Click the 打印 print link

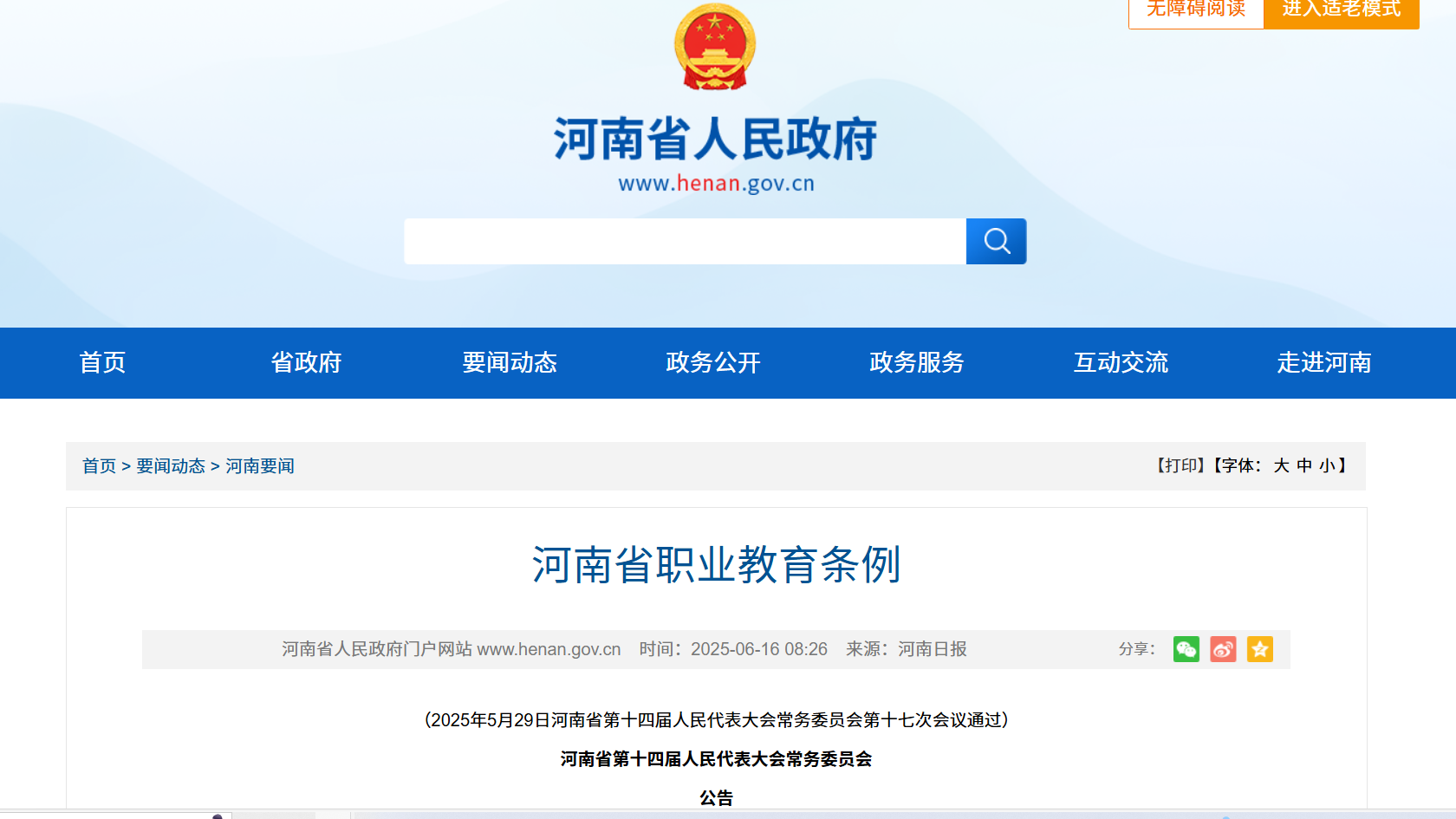click(x=1180, y=466)
